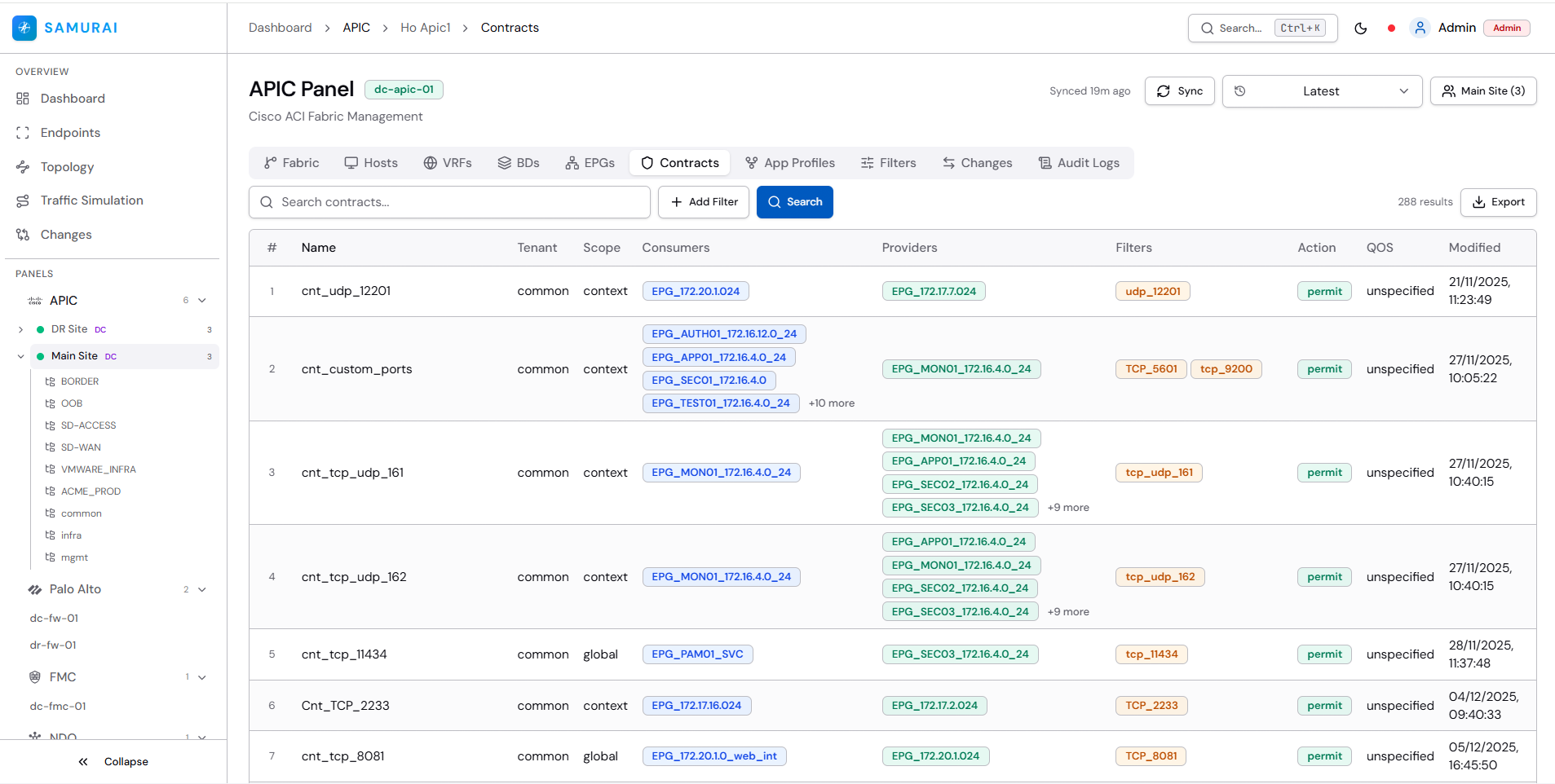Viewport: 1555px width, 784px height.
Task: Click the Sync icon to refresh APIC data
Action: (x=1164, y=90)
